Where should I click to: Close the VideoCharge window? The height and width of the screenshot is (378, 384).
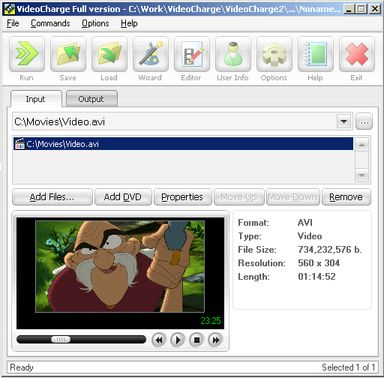coord(375,9)
